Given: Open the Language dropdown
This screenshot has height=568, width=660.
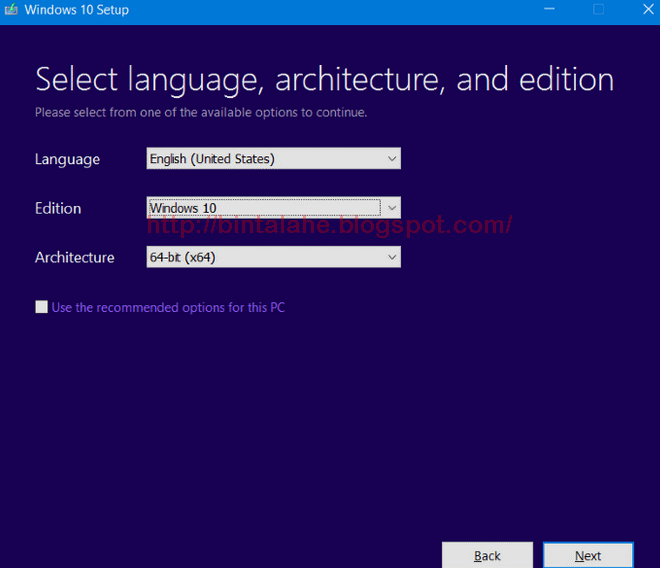Looking at the screenshot, I should 274,158.
